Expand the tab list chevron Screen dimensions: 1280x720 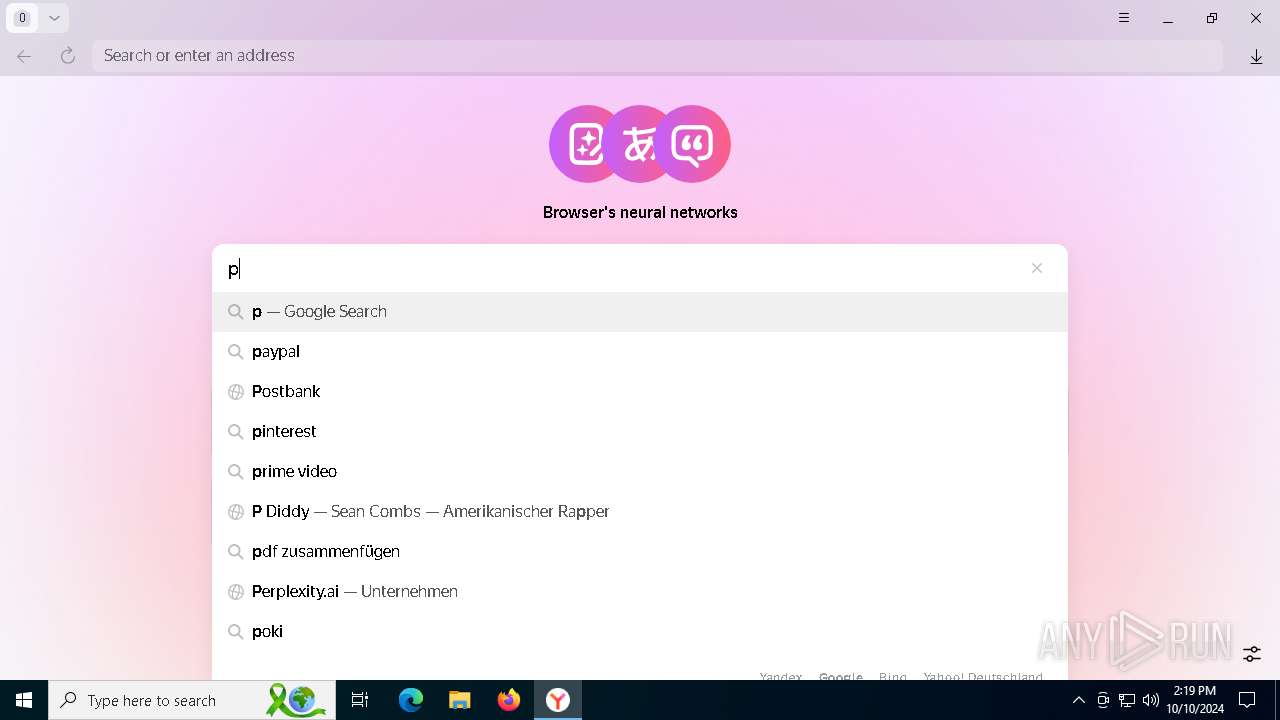54,18
